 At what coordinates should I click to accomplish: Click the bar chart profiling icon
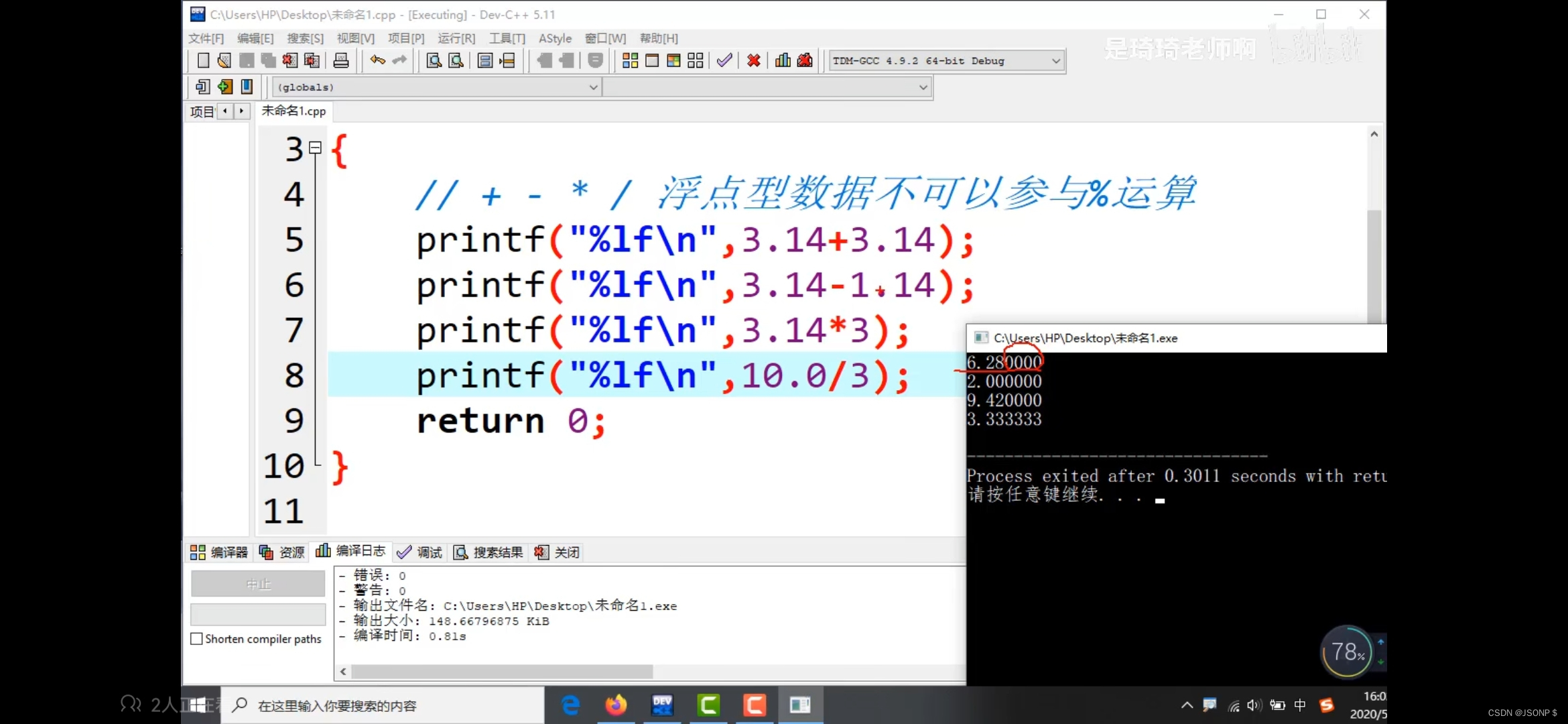coord(782,61)
